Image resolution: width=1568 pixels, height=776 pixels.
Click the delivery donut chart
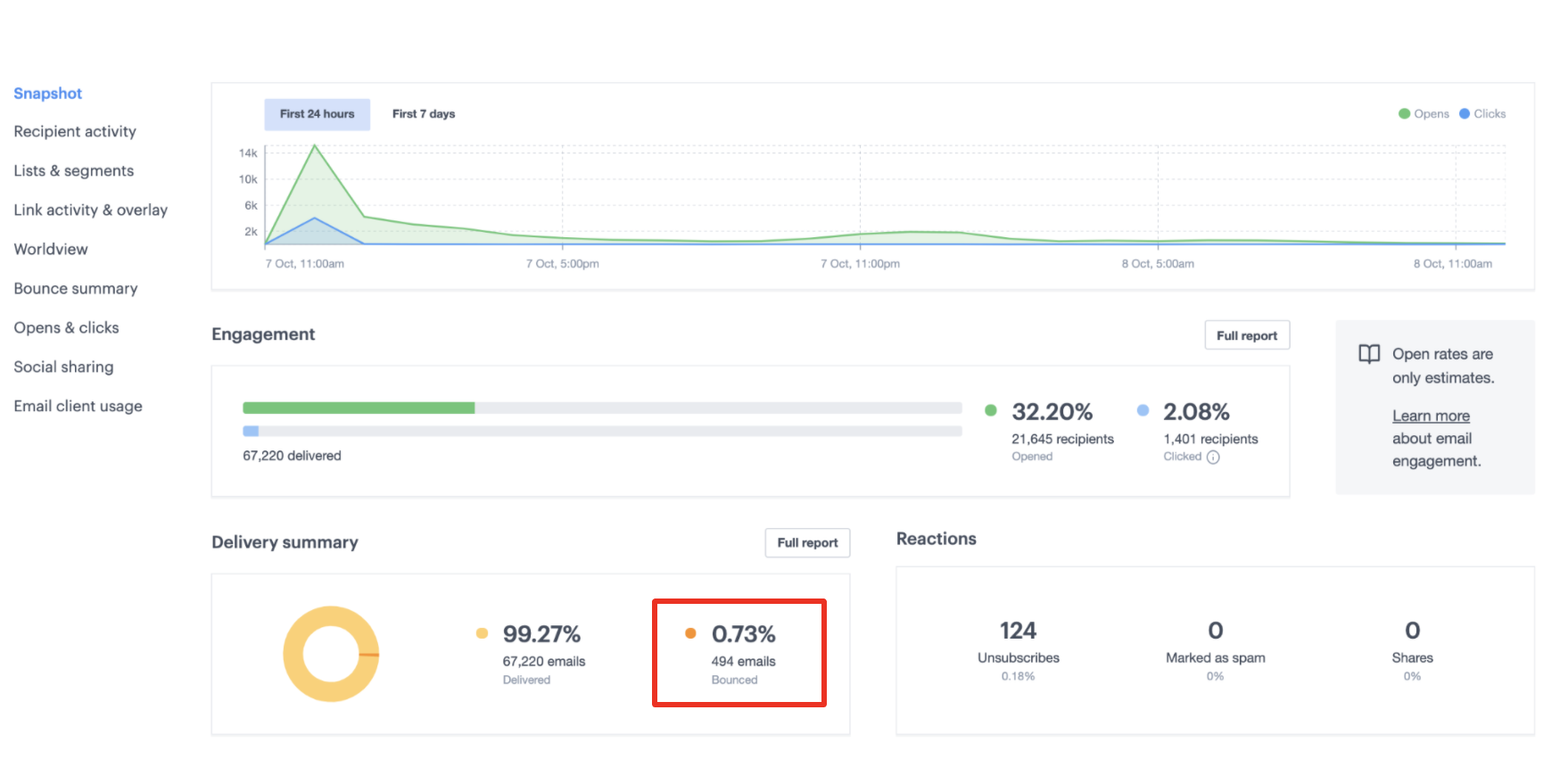click(331, 654)
